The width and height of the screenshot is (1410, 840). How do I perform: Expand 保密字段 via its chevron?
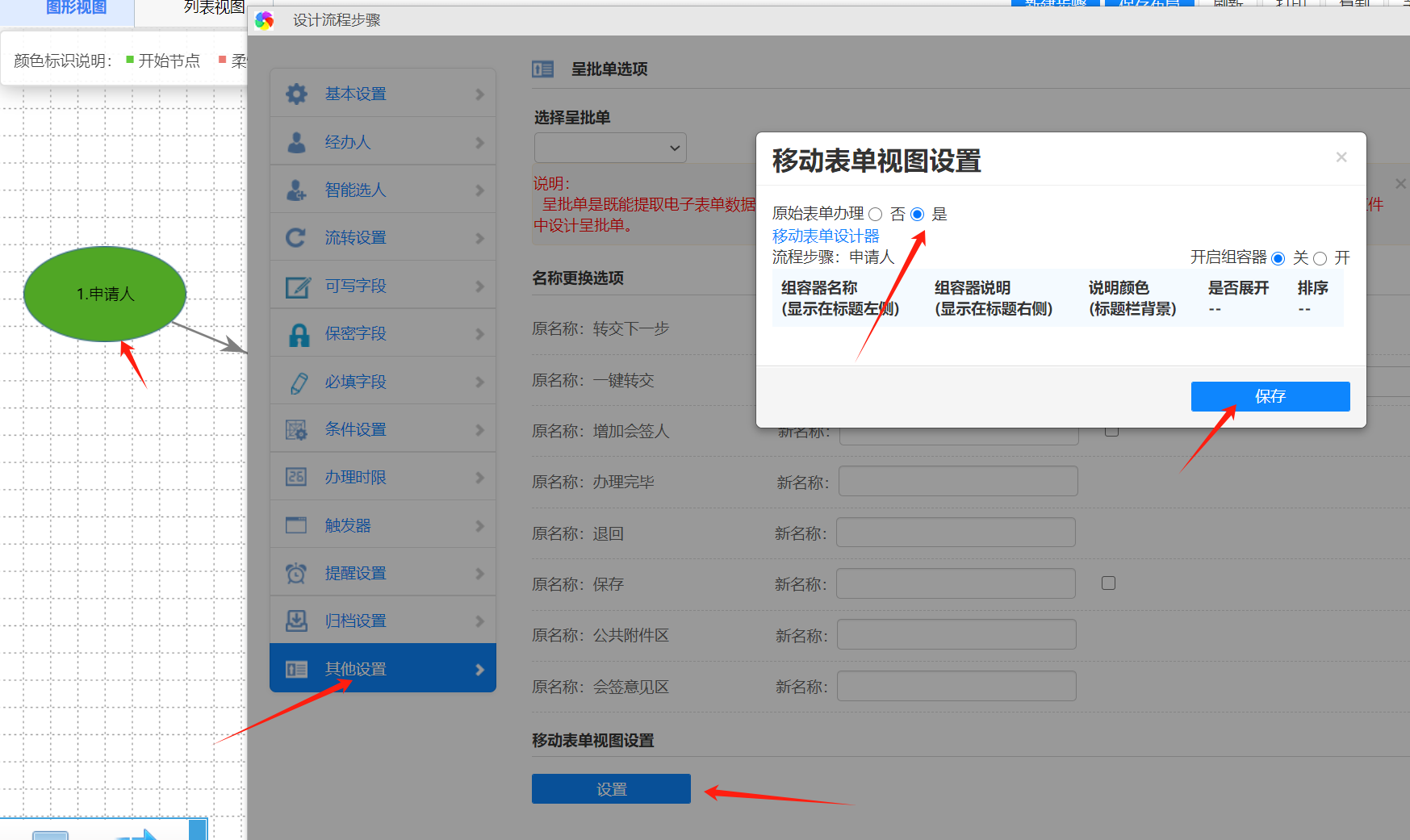pyautogui.click(x=479, y=334)
